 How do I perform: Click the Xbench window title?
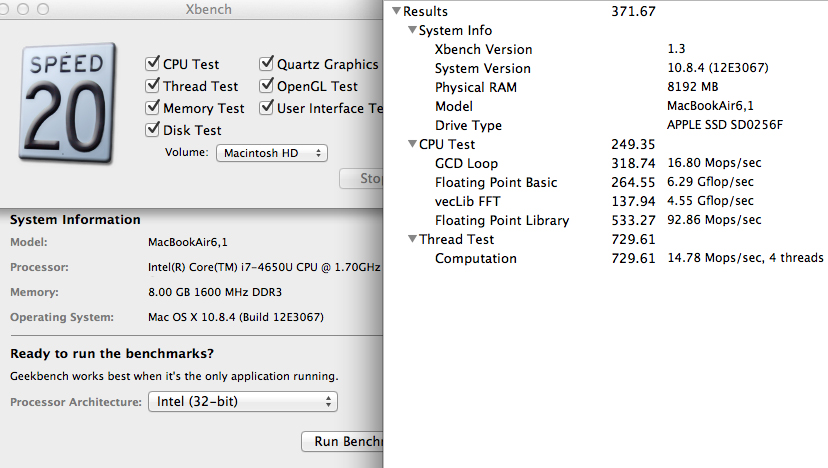tap(208, 10)
